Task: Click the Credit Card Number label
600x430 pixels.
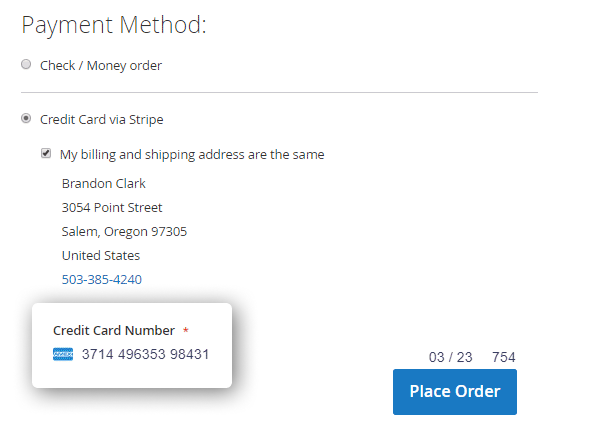Action: click(114, 330)
